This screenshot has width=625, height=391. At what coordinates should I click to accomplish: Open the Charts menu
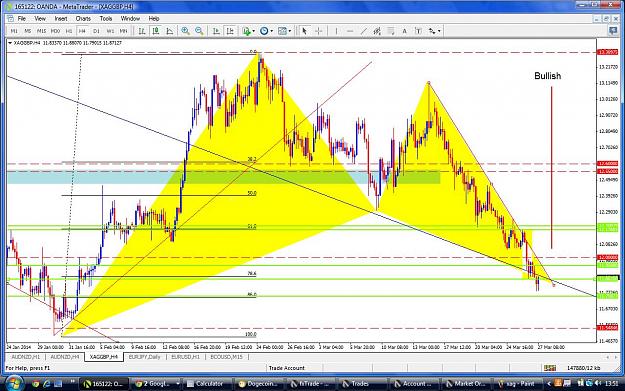83,18
